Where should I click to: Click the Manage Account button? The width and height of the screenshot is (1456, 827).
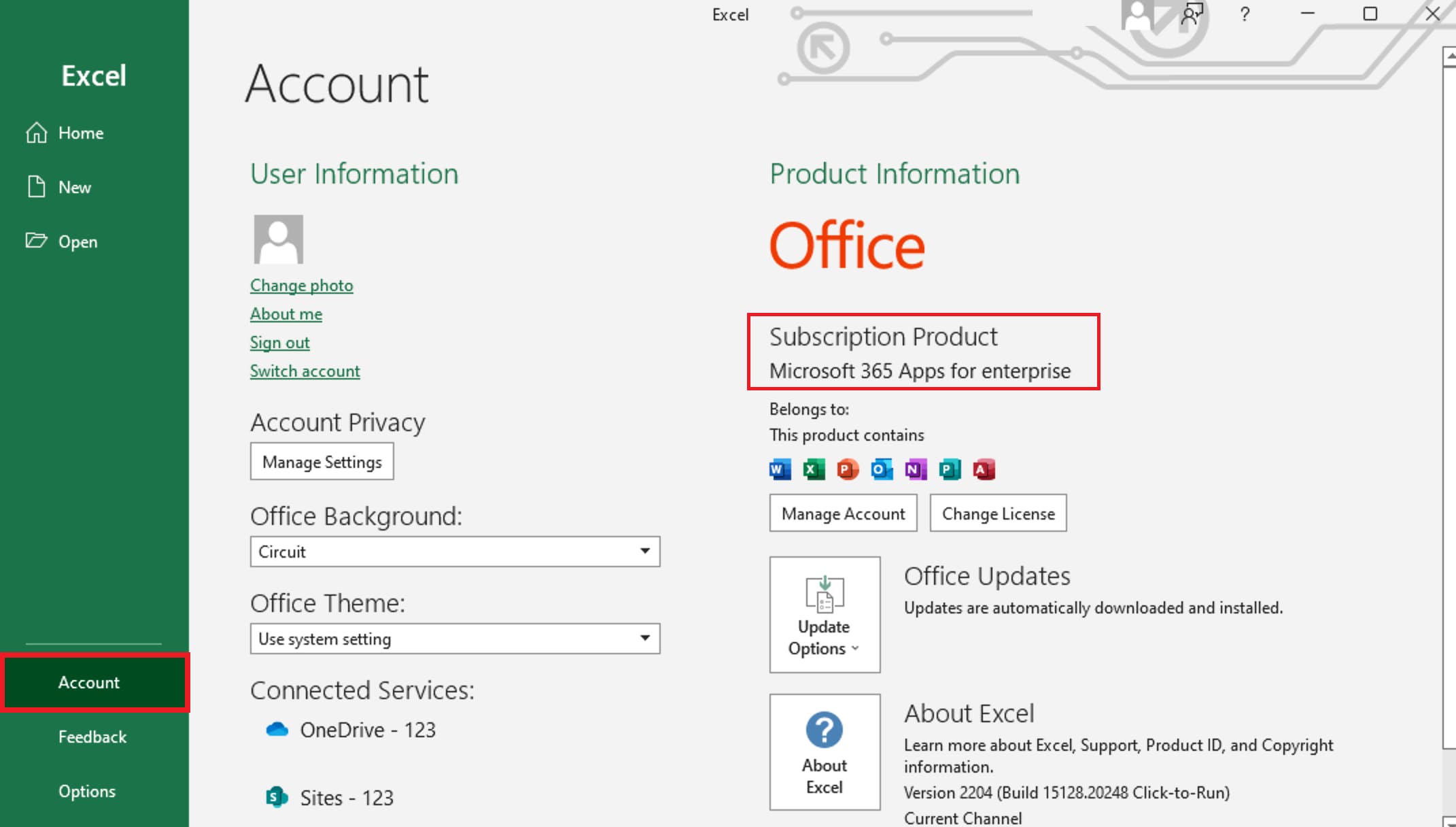click(843, 513)
